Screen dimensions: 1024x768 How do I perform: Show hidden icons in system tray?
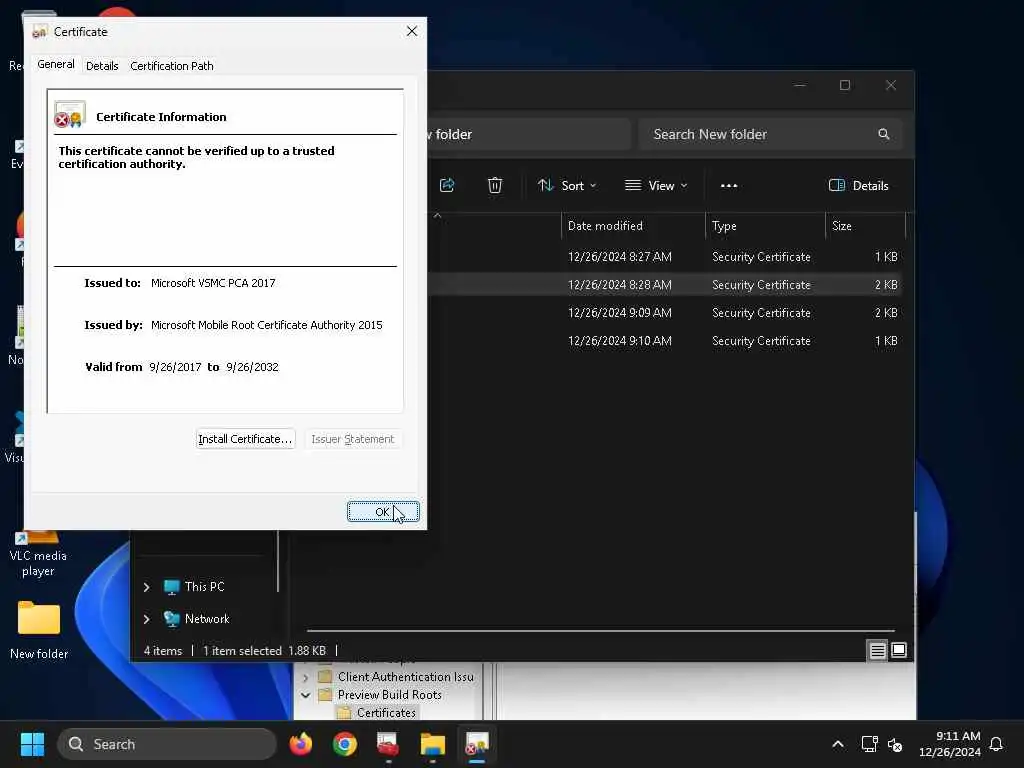838,744
